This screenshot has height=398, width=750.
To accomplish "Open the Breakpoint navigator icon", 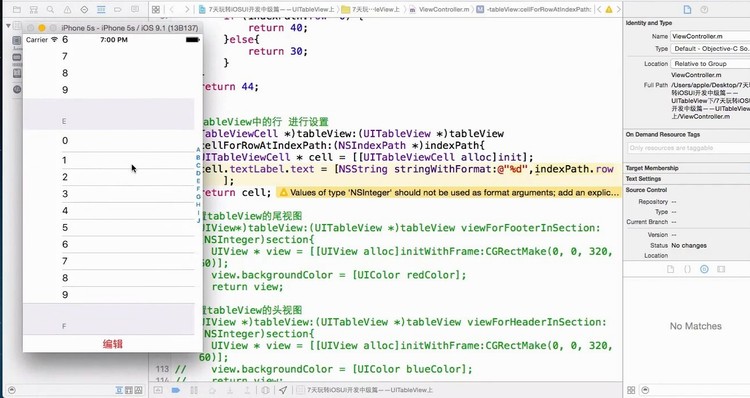I will (118, 9).
